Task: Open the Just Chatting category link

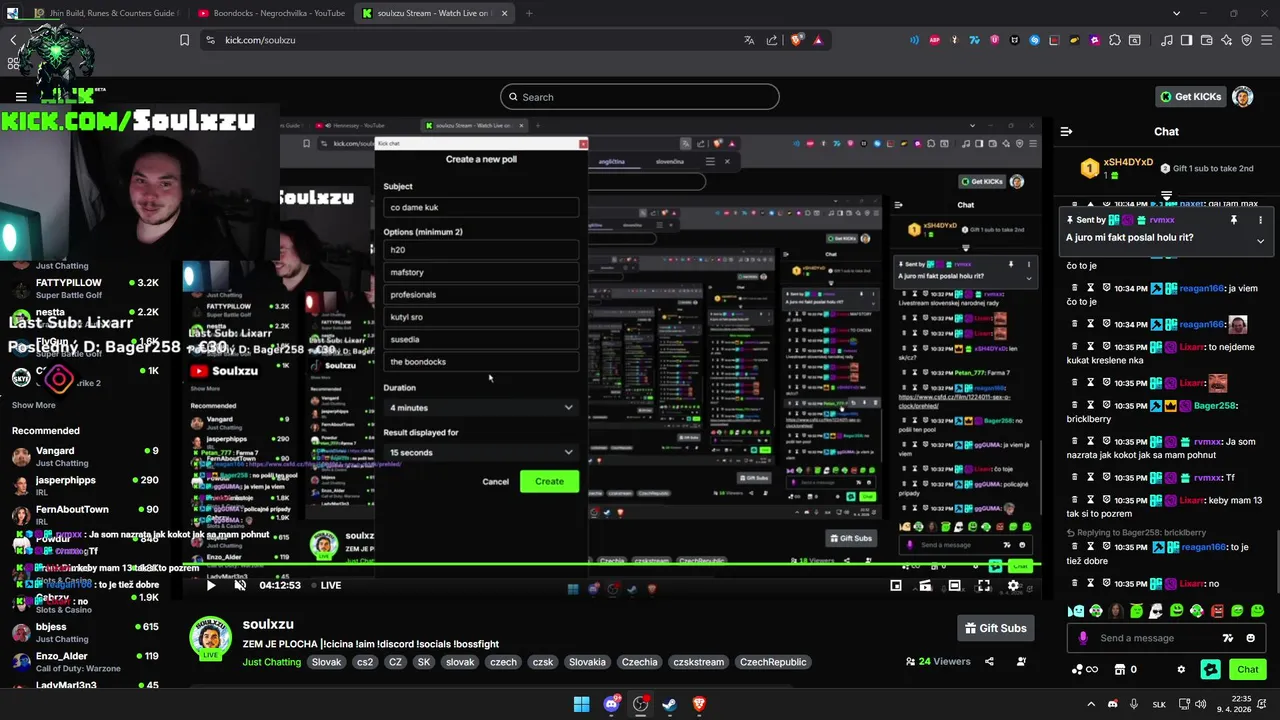Action: [271, 662]
